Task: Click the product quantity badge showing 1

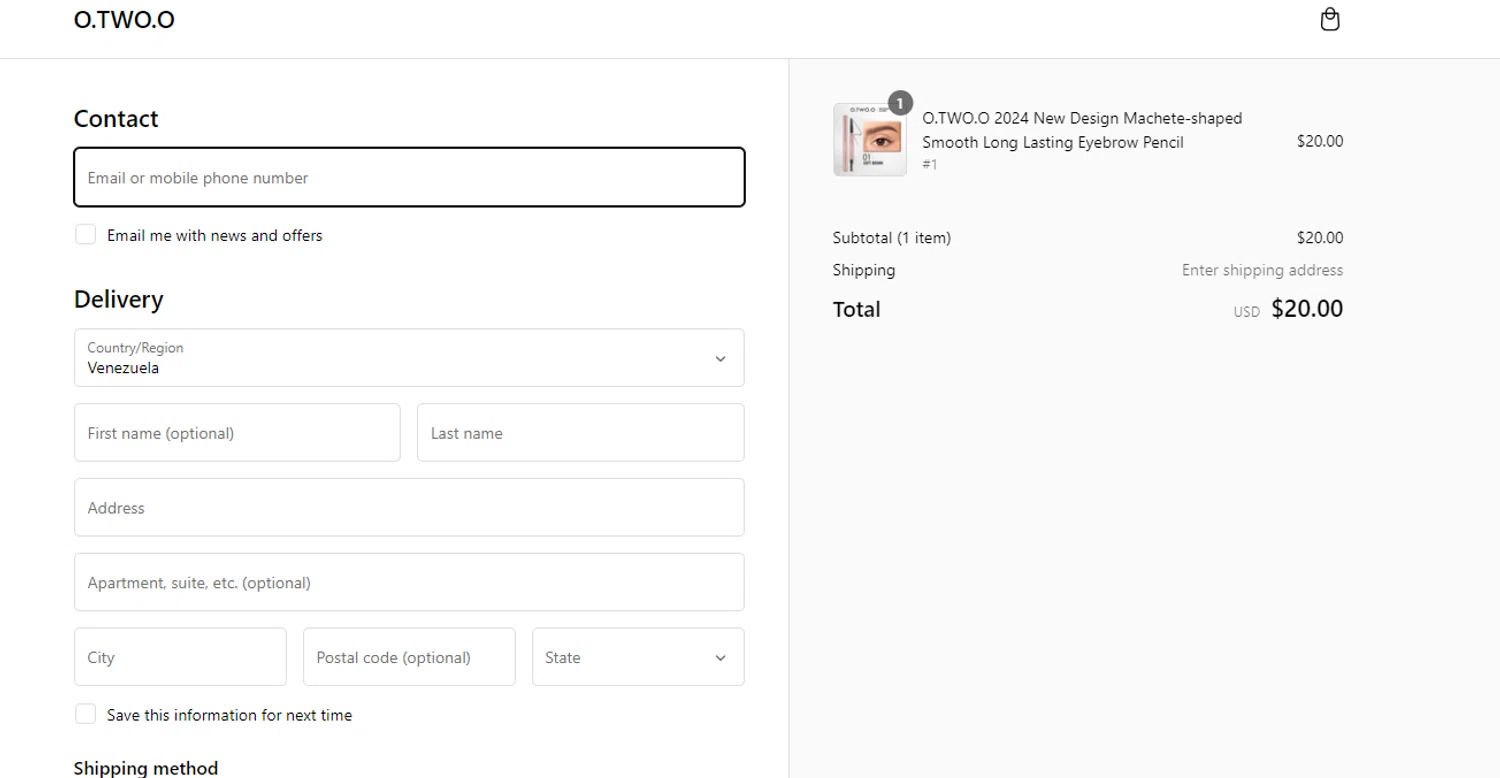Action: [x=900, y=103]
